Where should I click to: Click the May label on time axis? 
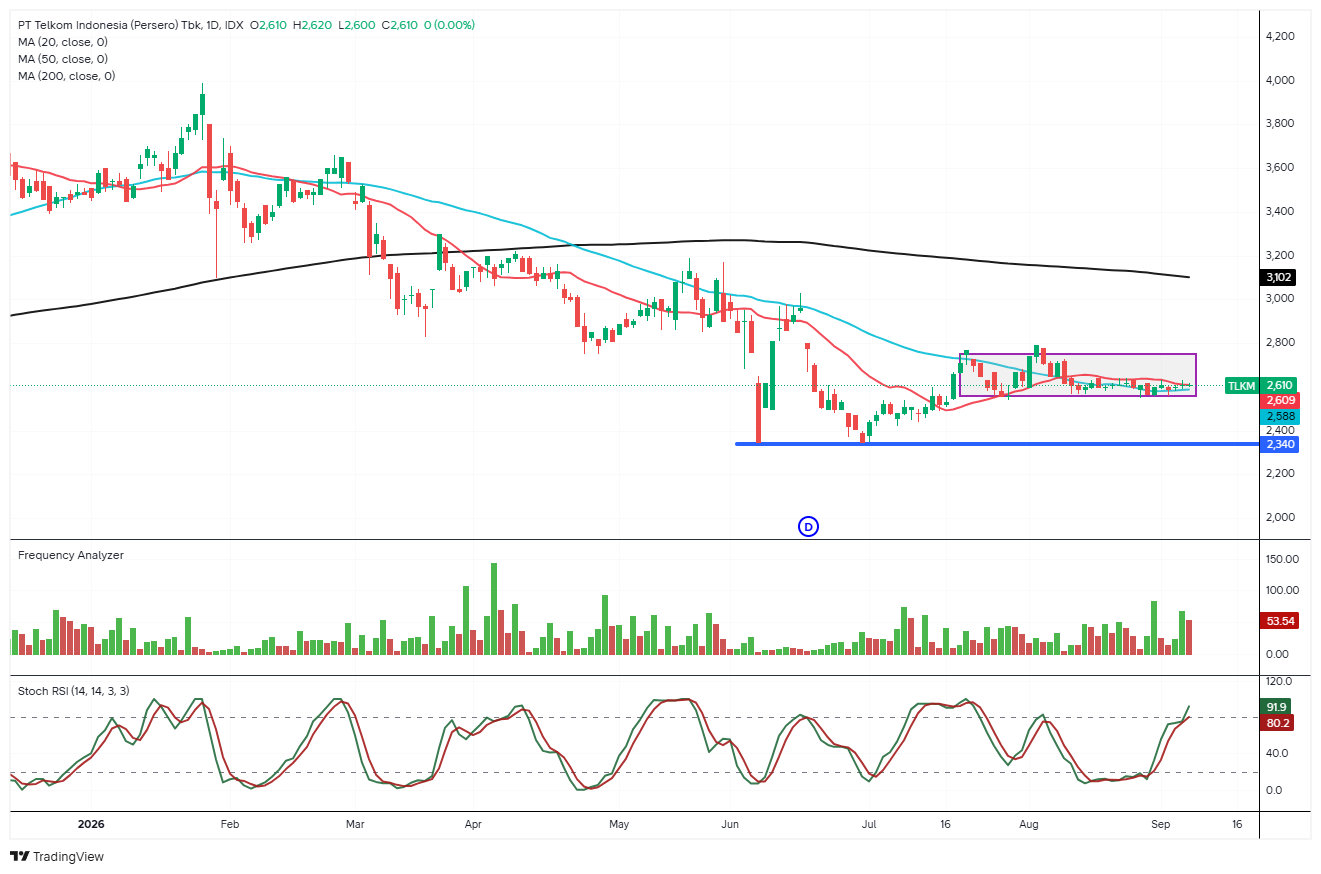click(x=619, y=825)
